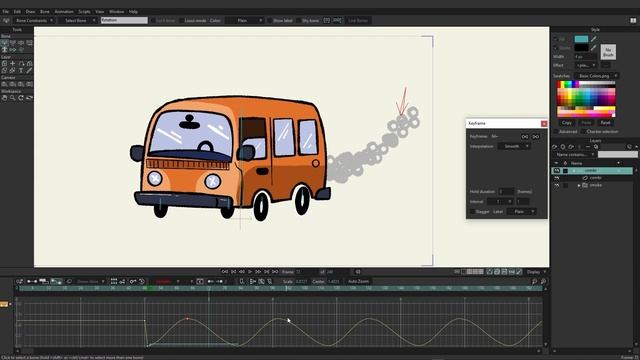Pick a color from the swatches palette
The width and height of the screenshot is (640, 360).
tap(586, 98)
